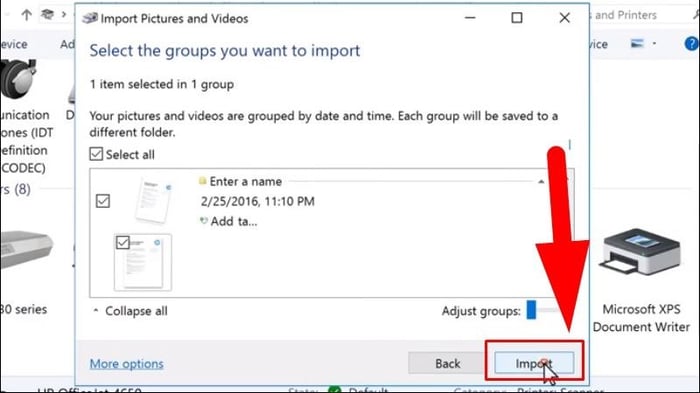Uncheck the 2/25/2016 group checkbox
700x393 pixels.
pos(103,201)
